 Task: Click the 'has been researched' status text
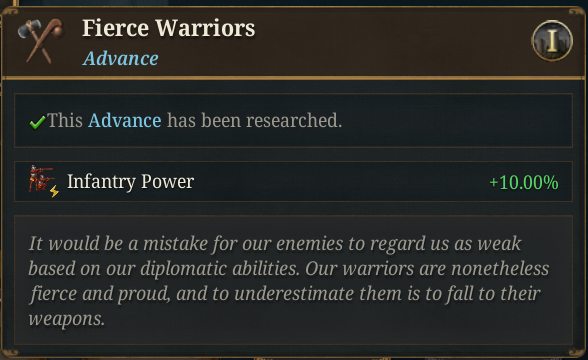pos(254,120)
